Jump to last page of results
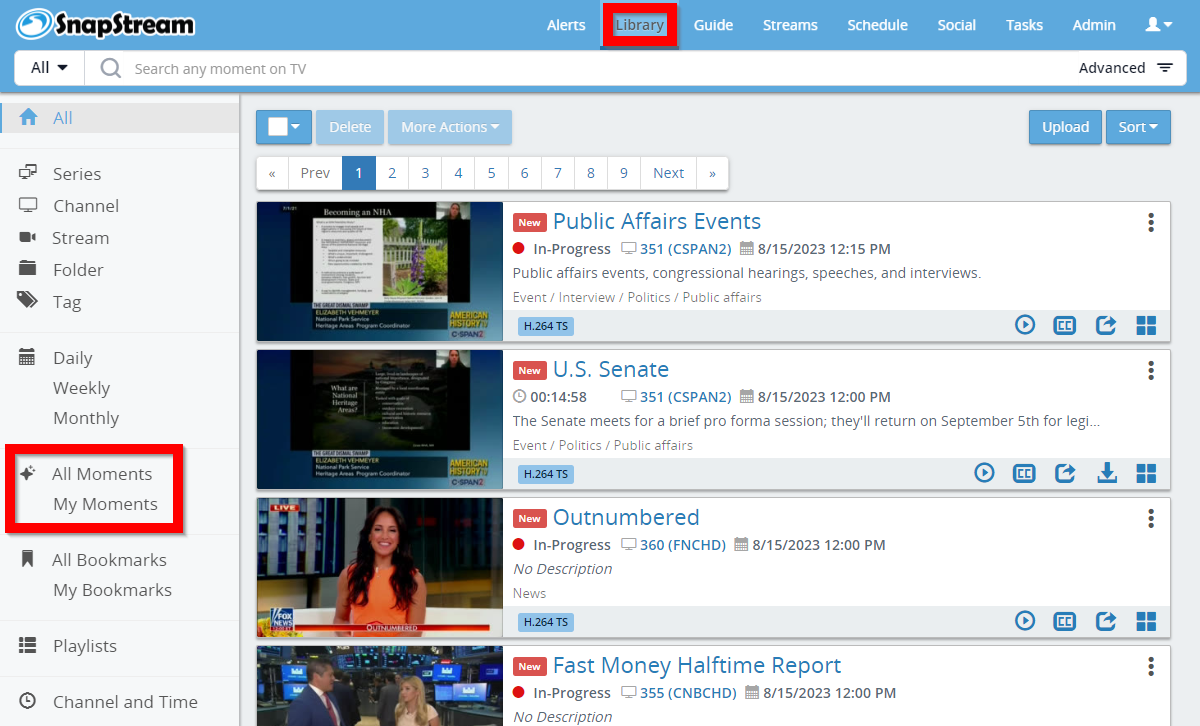 712,173
